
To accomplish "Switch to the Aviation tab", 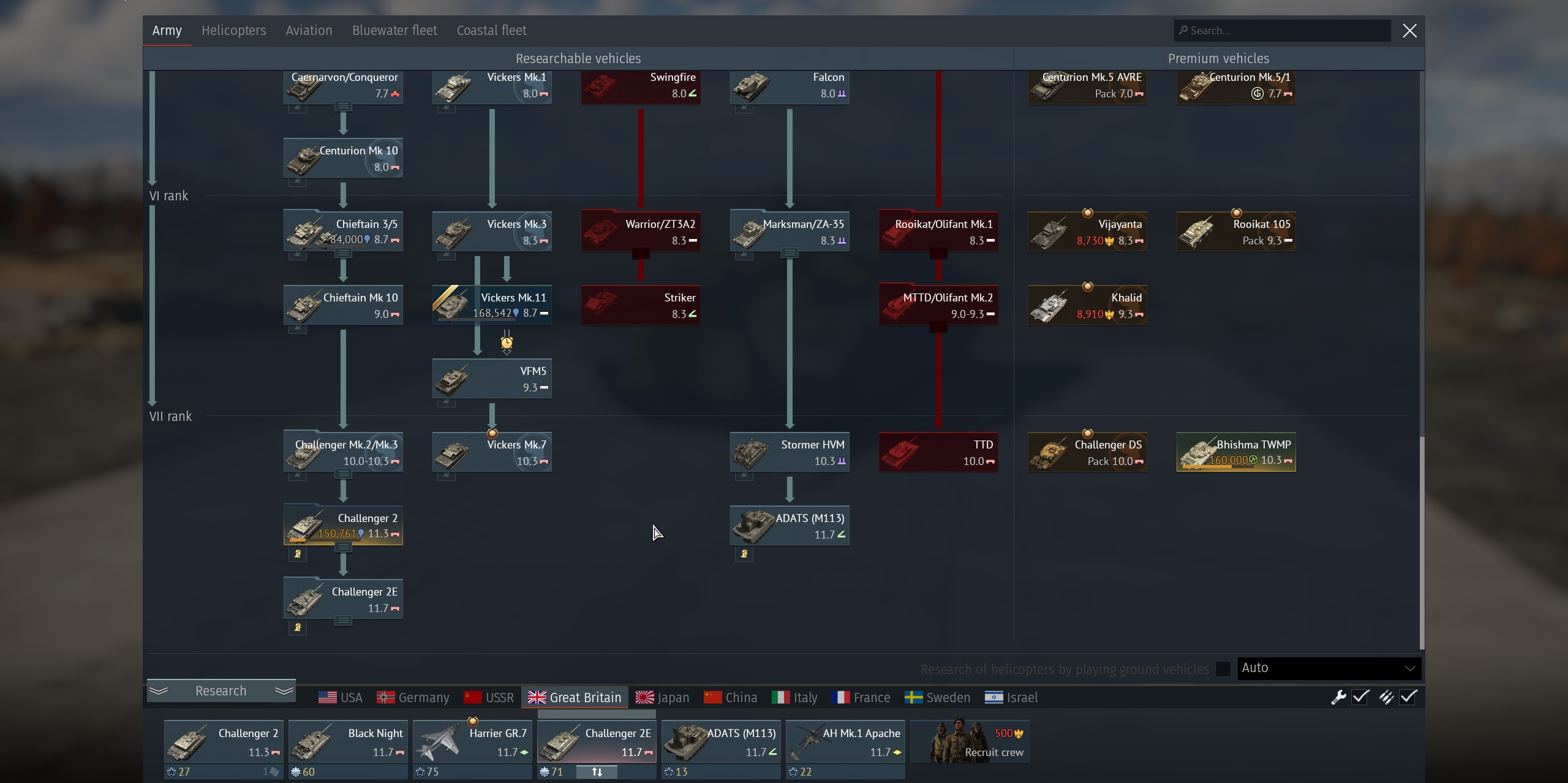I will [x=309, y=31].
